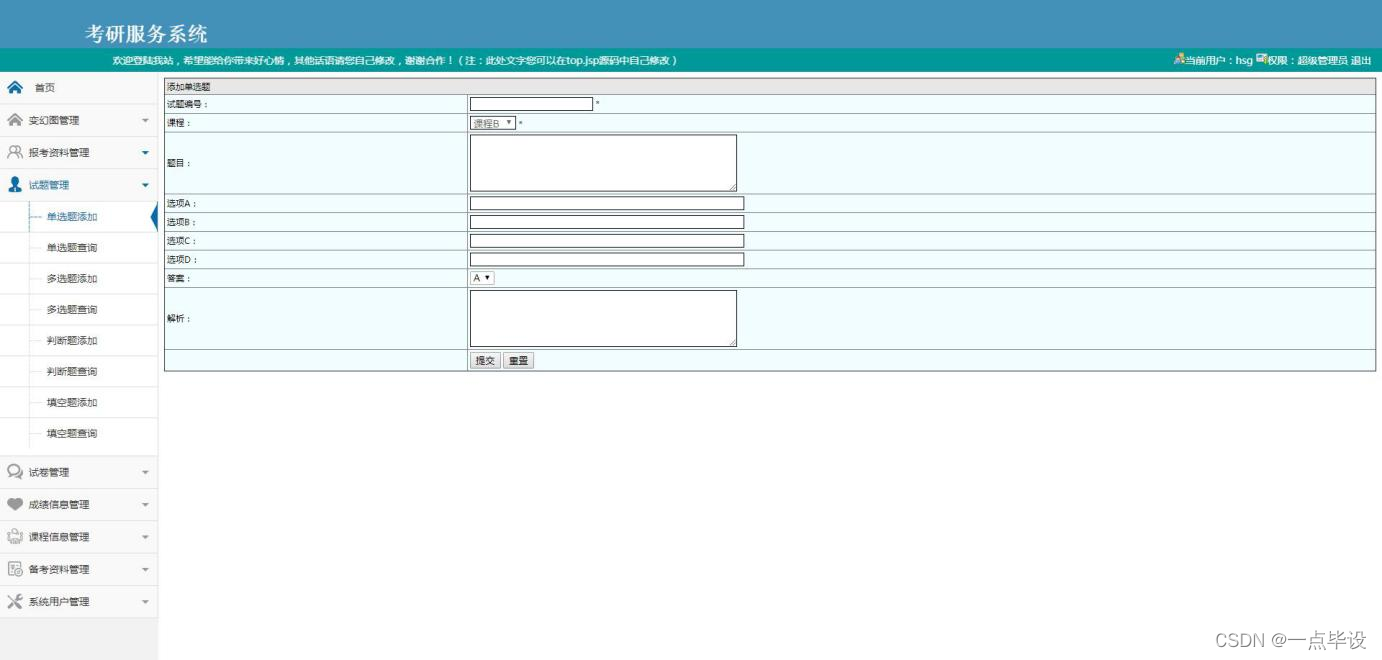Expand the 备考资料管理 arrow
The height and width of the screenshot is (660, 1382).
(145, 570)
